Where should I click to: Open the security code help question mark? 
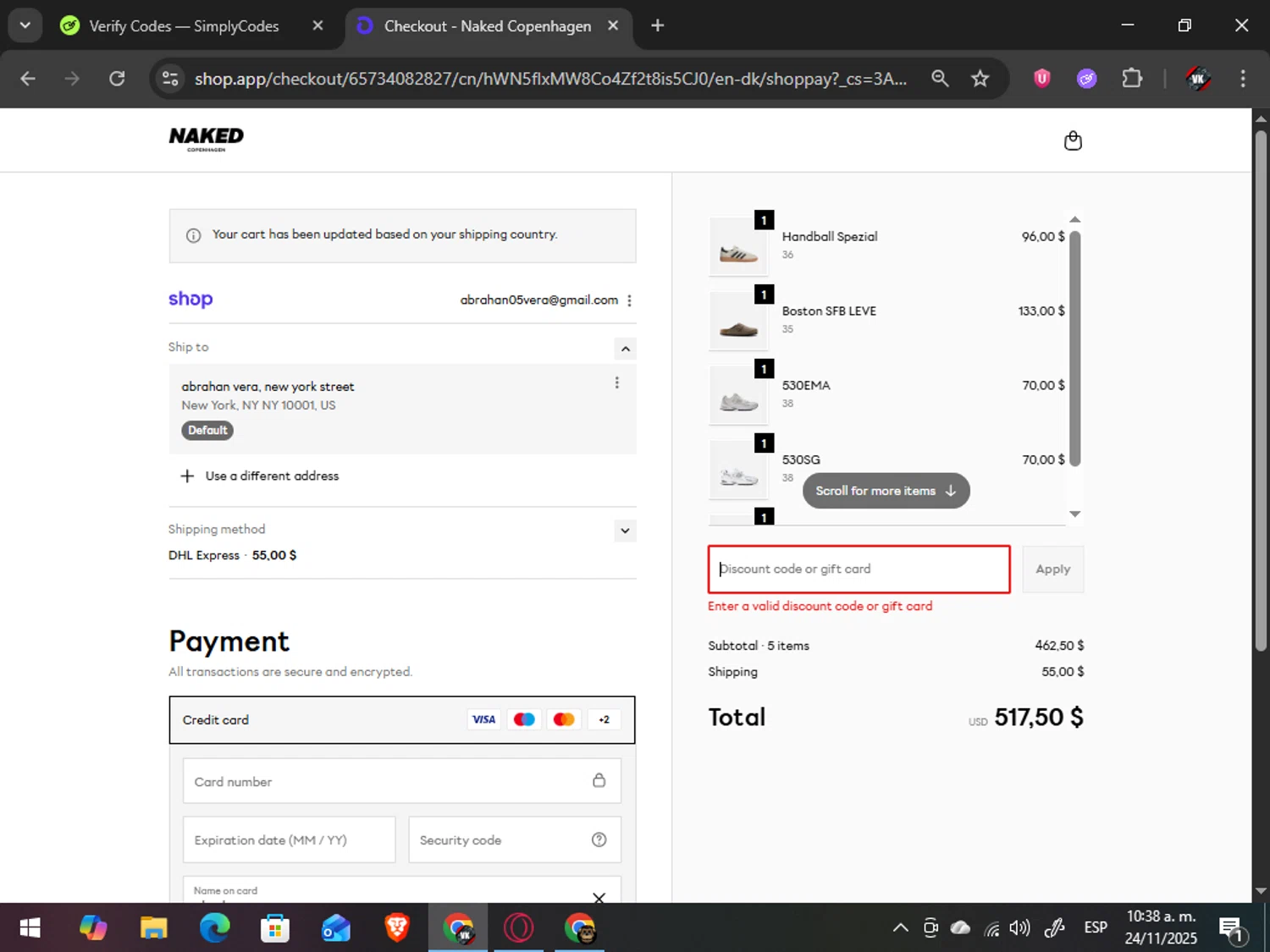(x=599, y=839)
